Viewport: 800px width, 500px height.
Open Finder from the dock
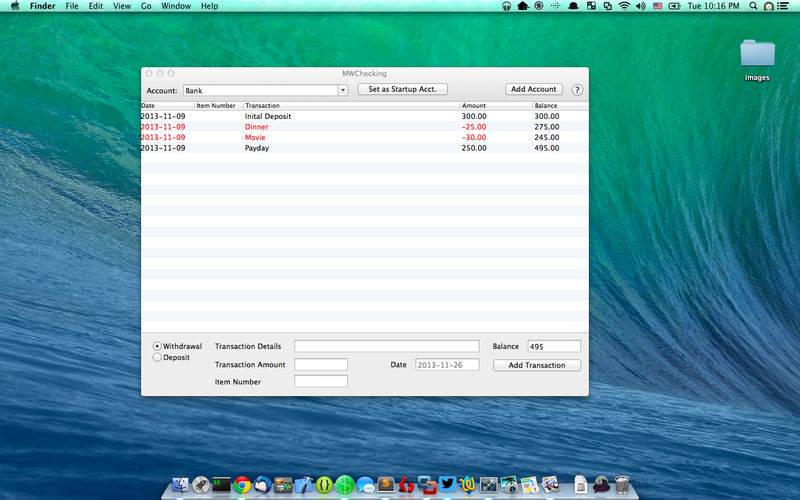coord(180,485)
